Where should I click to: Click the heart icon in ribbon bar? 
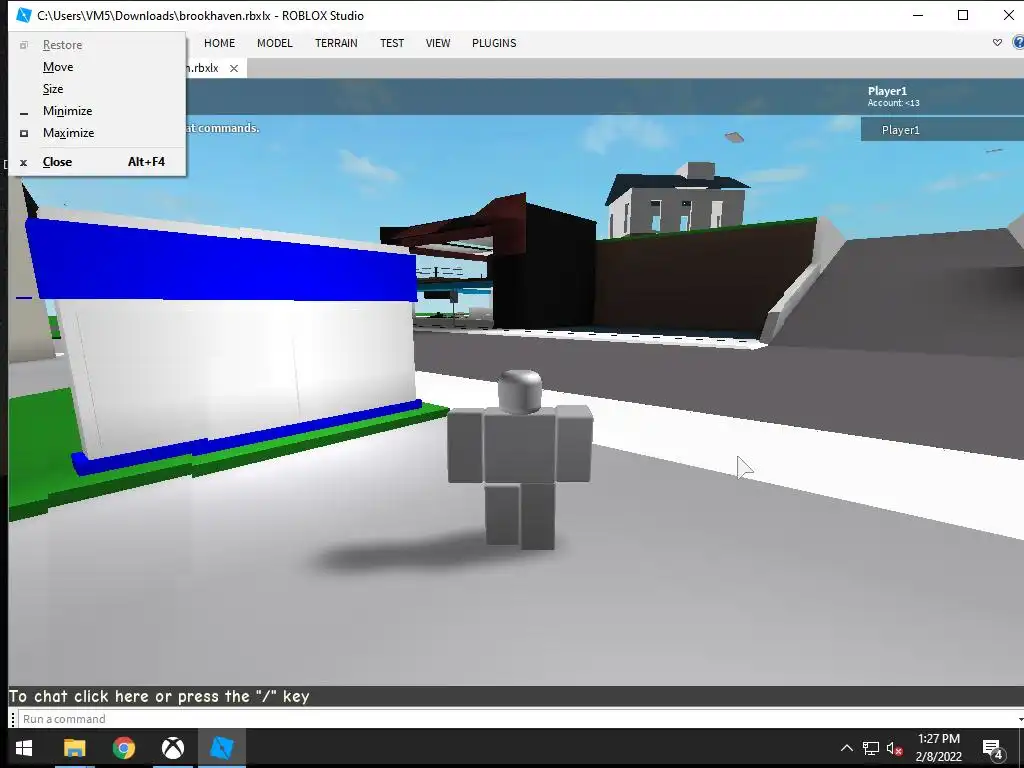pyautogui.click(x=997, y=42)
